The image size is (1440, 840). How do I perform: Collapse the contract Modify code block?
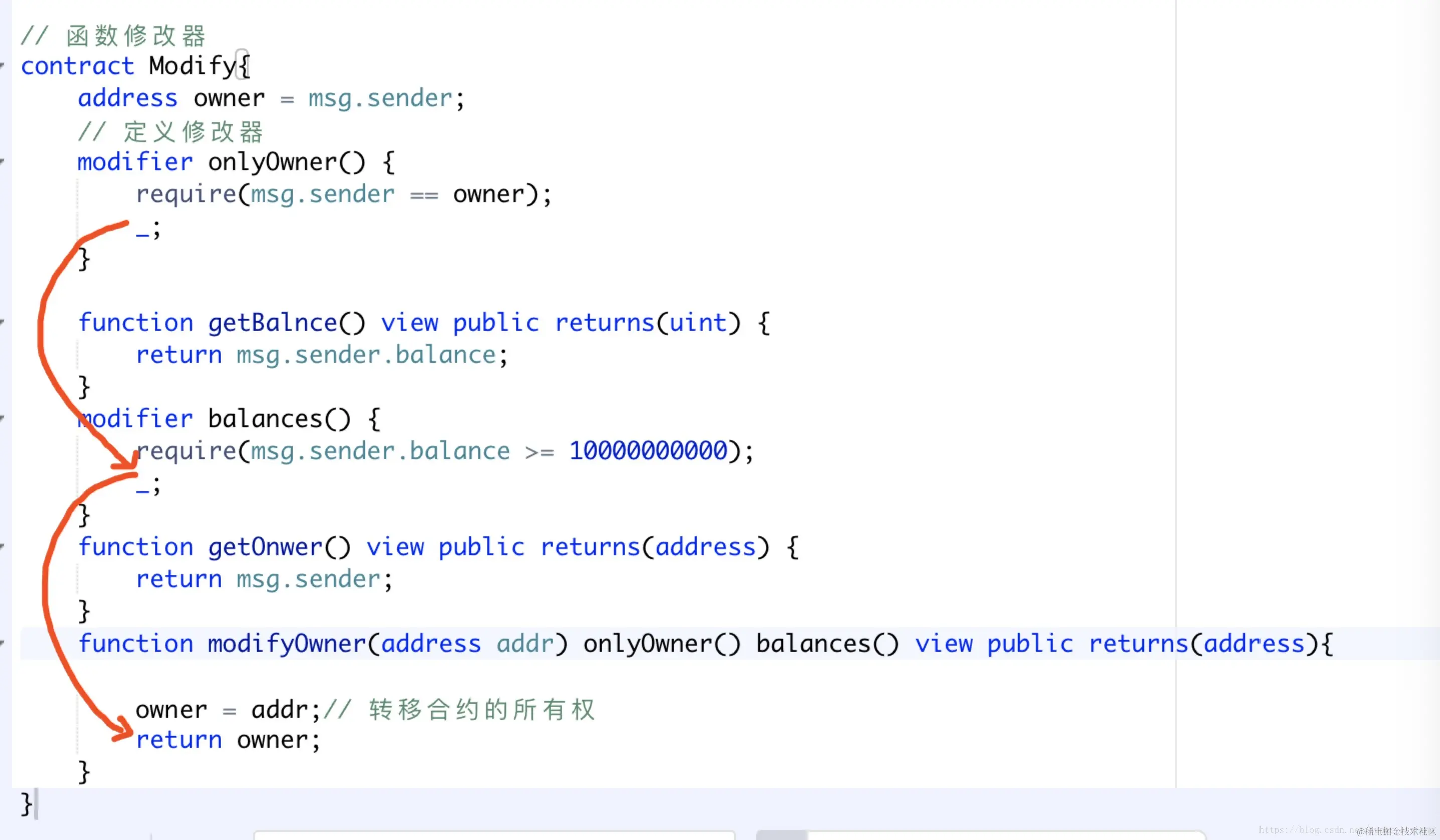[x=3, y=66]
